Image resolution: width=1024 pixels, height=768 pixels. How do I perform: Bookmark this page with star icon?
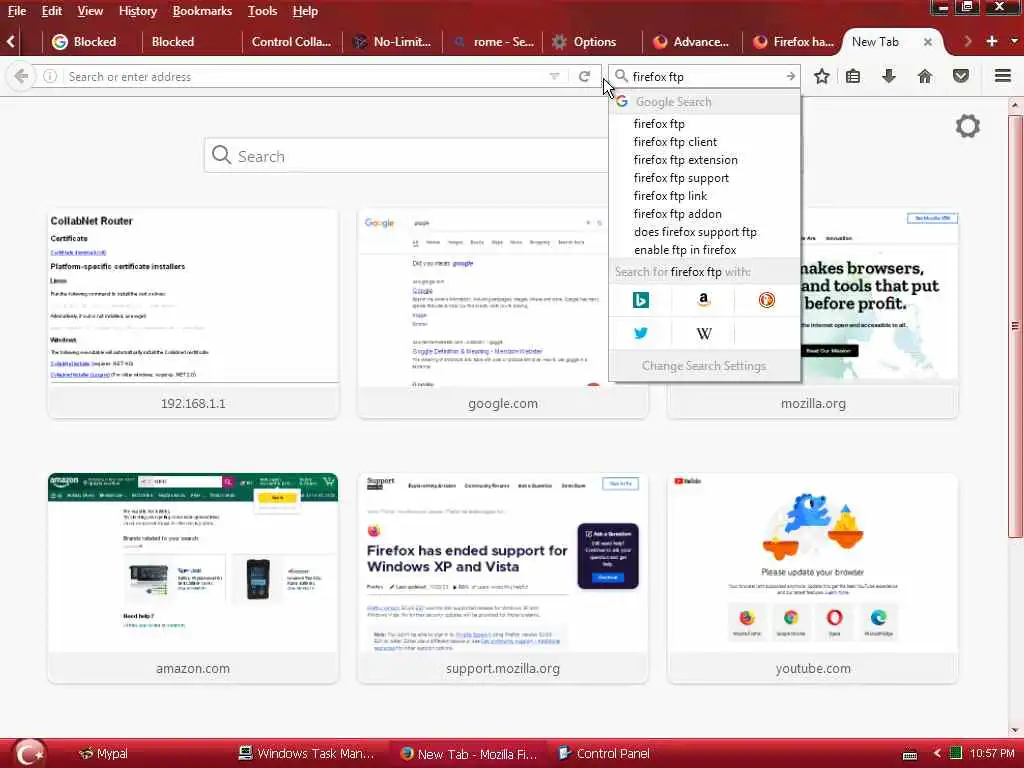pyautogui.click(x=822, y=76)
